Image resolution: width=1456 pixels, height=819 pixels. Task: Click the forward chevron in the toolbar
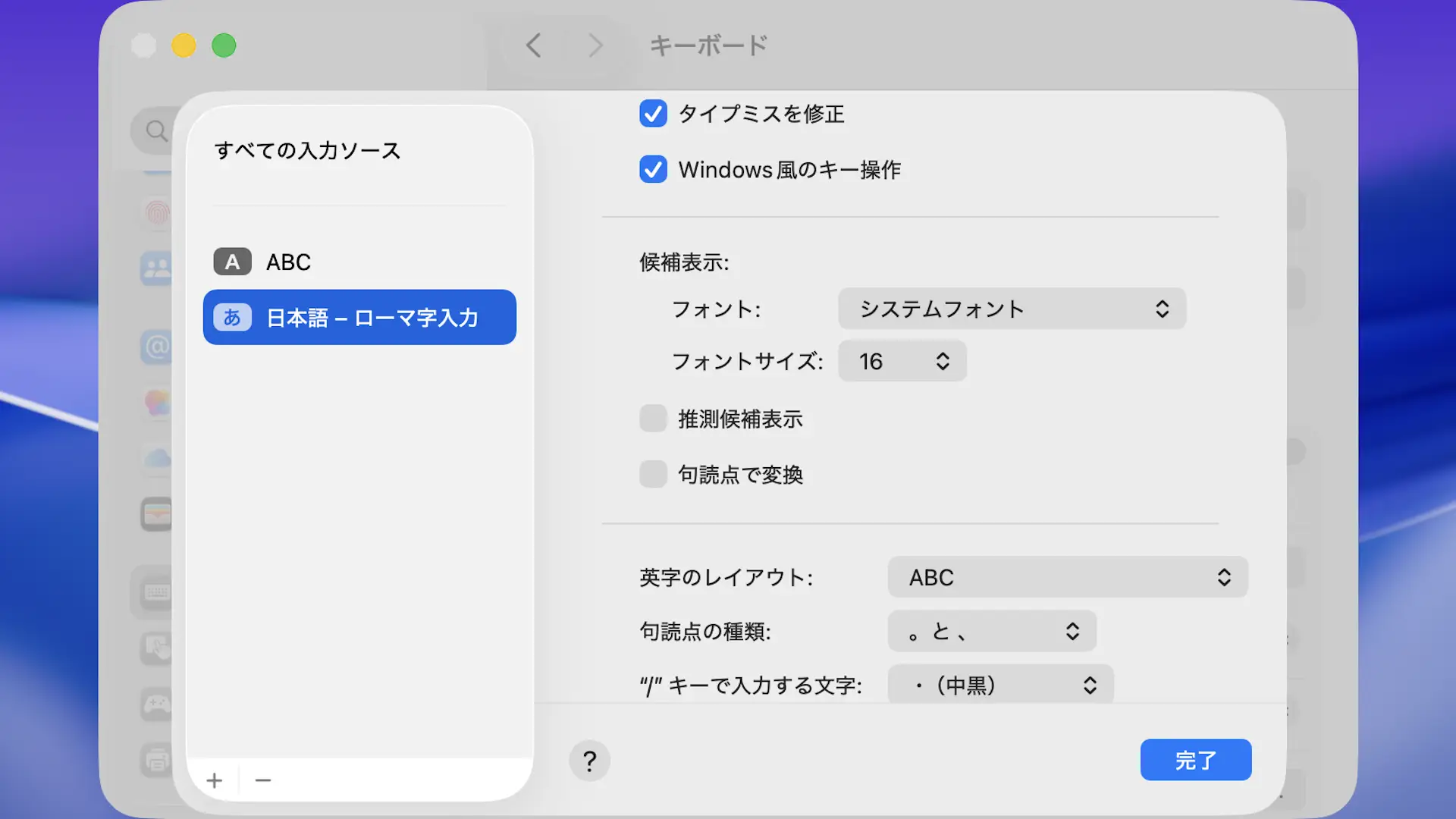[595, 45]
